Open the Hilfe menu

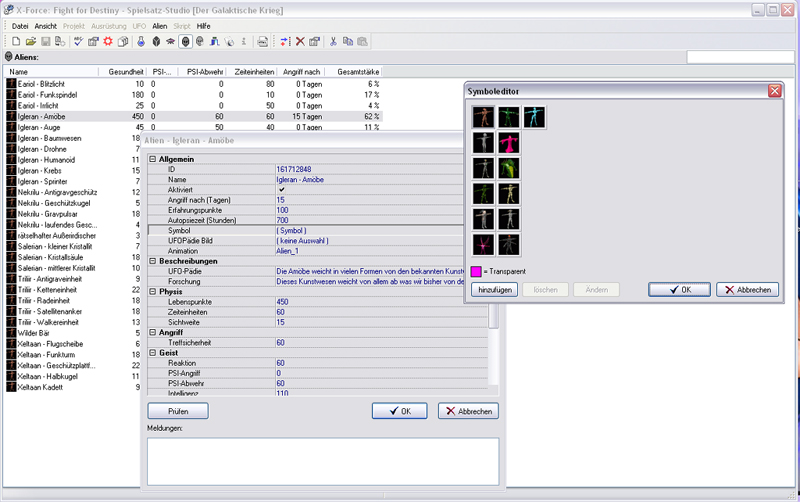point(204,26)
